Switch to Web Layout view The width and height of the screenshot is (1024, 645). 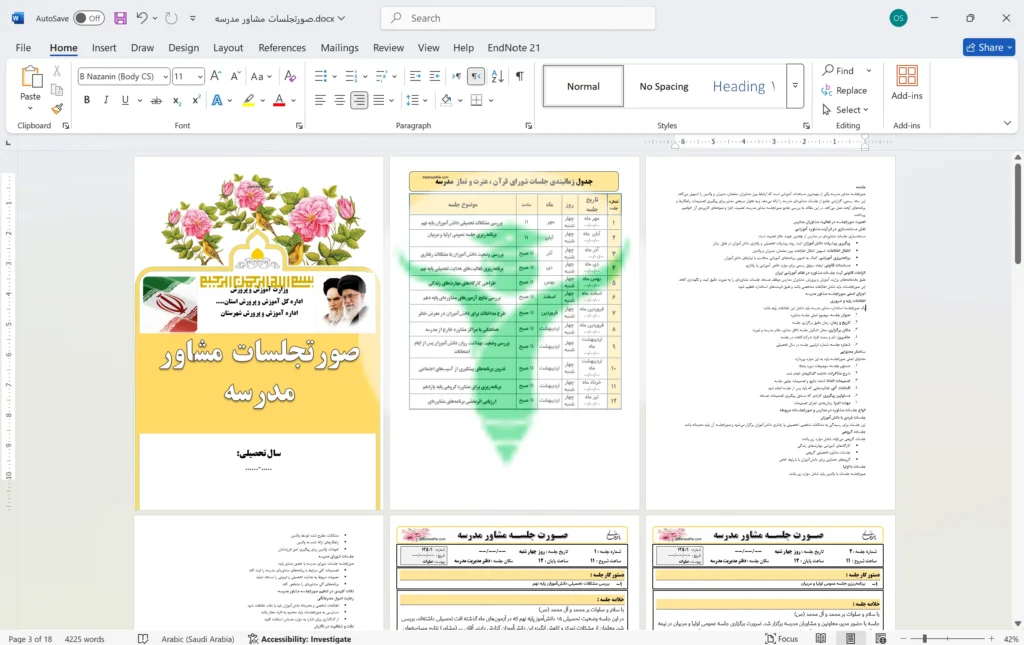880,638
